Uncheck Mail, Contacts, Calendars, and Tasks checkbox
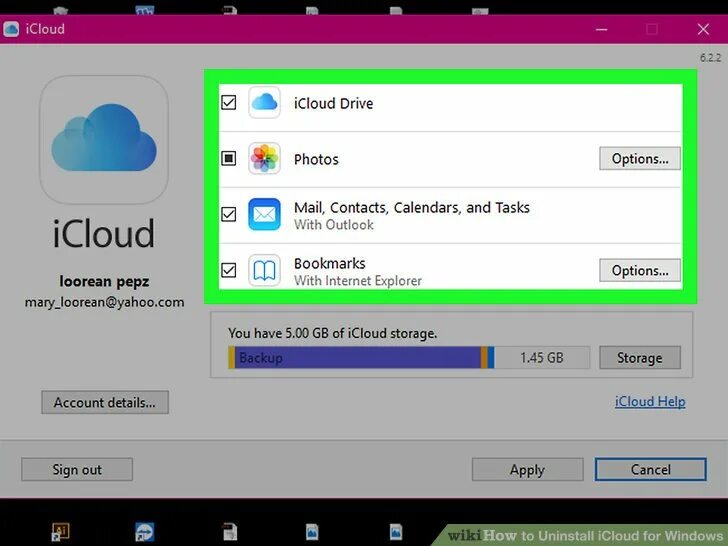This screenshot has width=728, height=546. pos(228,214)
